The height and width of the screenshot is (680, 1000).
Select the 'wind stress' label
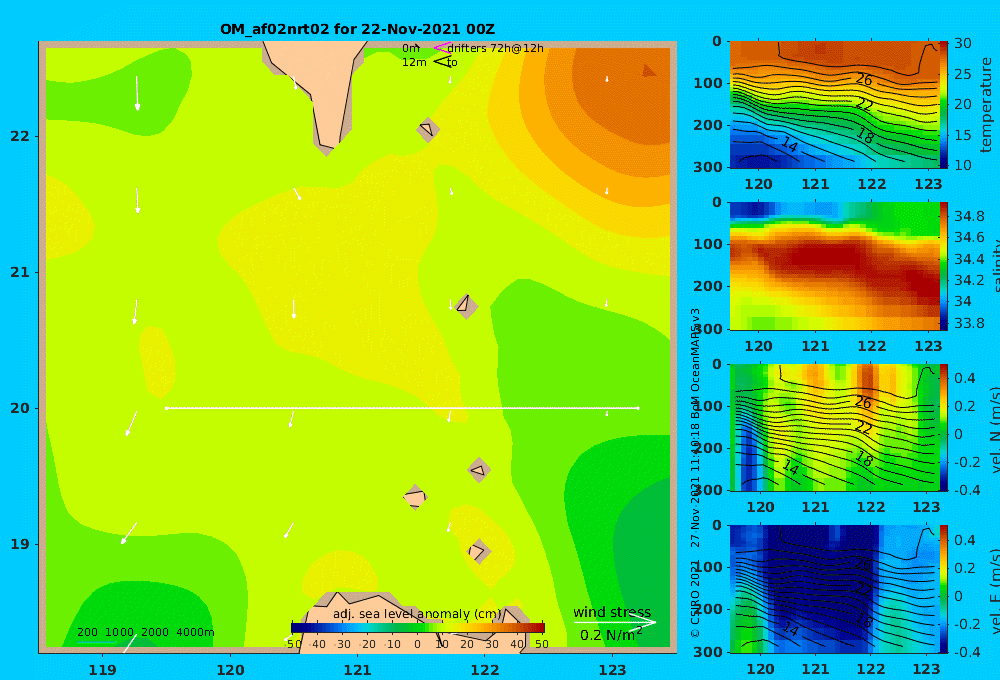612,612
